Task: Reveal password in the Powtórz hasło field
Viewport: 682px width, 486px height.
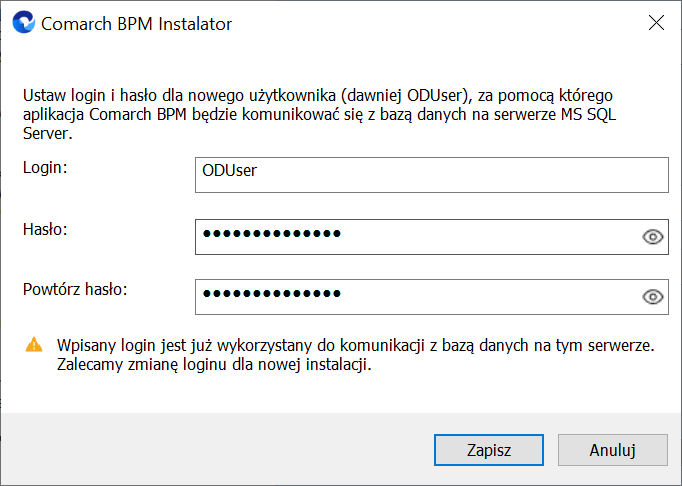Action: click(x=652, y=297)
